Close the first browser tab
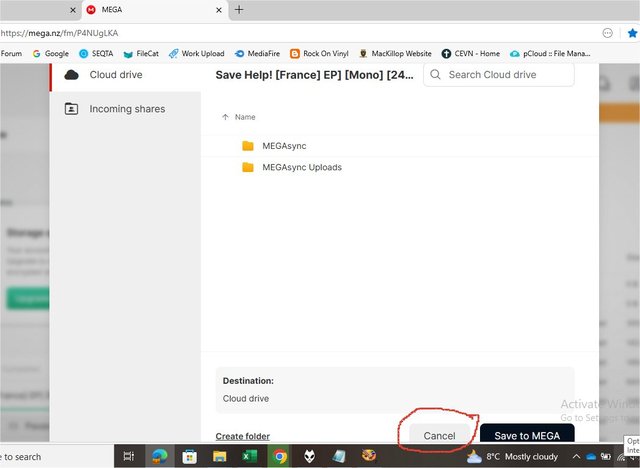The width and height of the screenshot is (640, 468). point(73,10)
